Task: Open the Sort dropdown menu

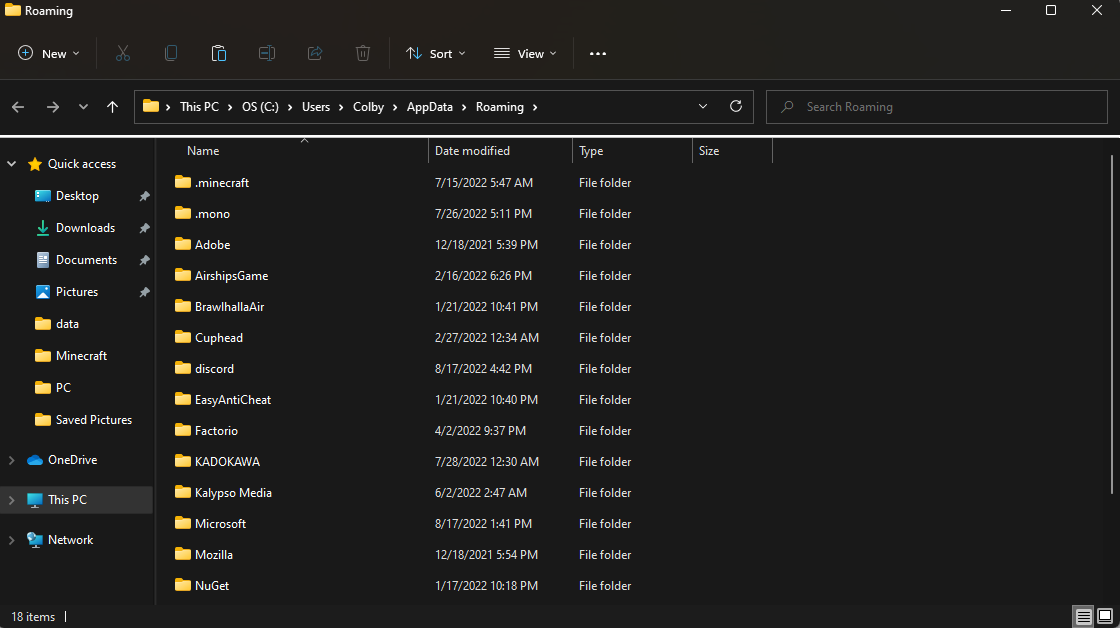Action: [436, 54]
